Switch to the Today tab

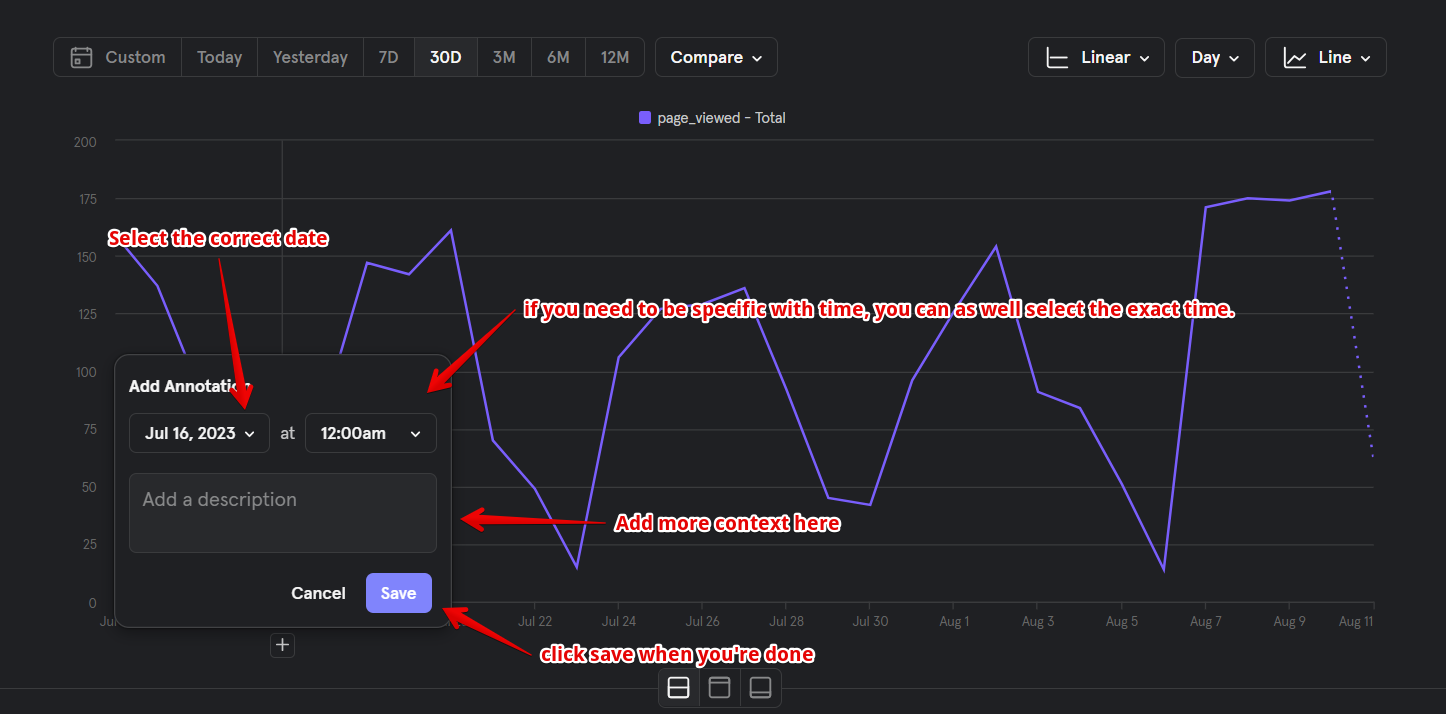click(219, 57)
